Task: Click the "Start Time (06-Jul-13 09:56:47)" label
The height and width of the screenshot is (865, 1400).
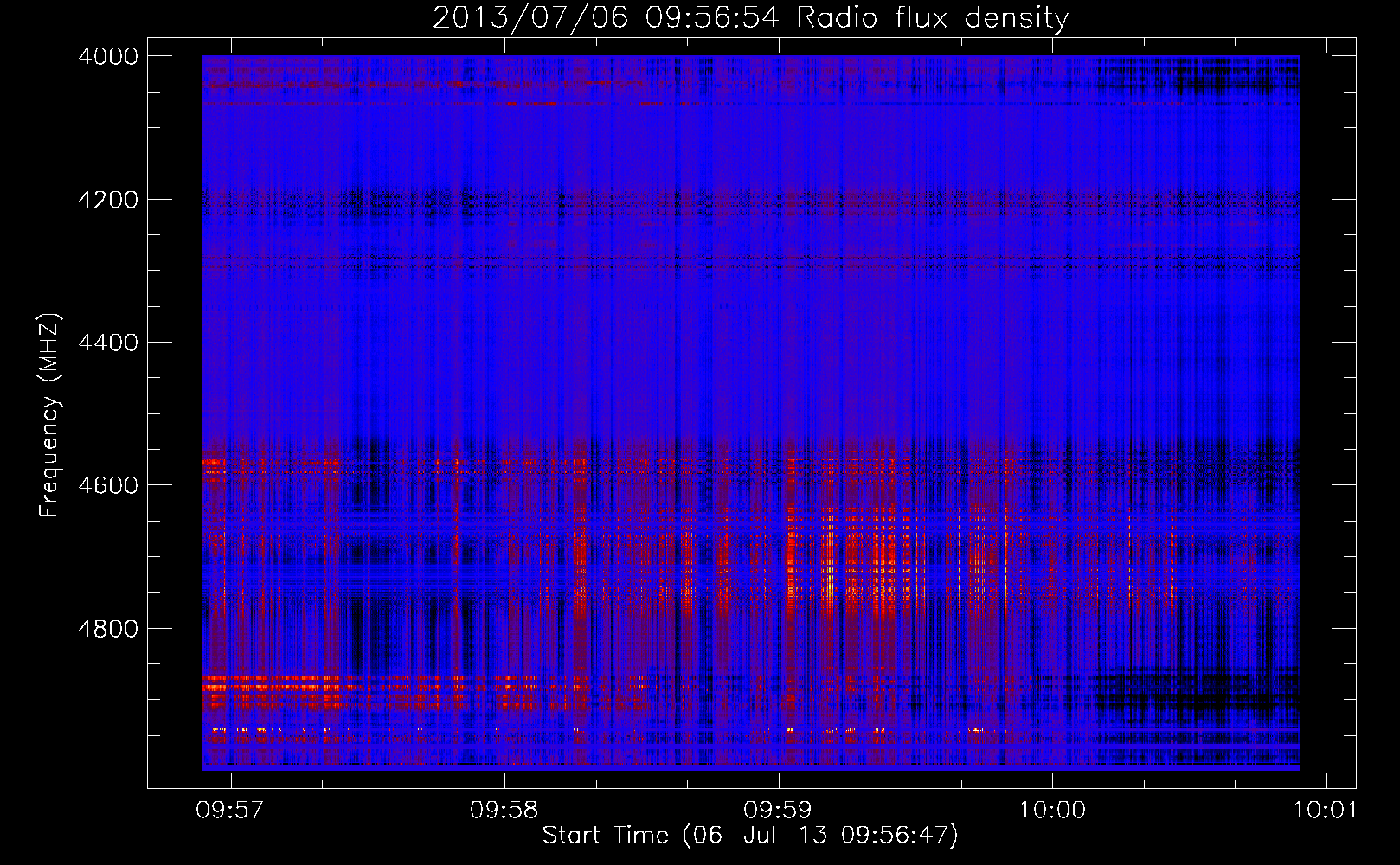Action: (750, 836)
